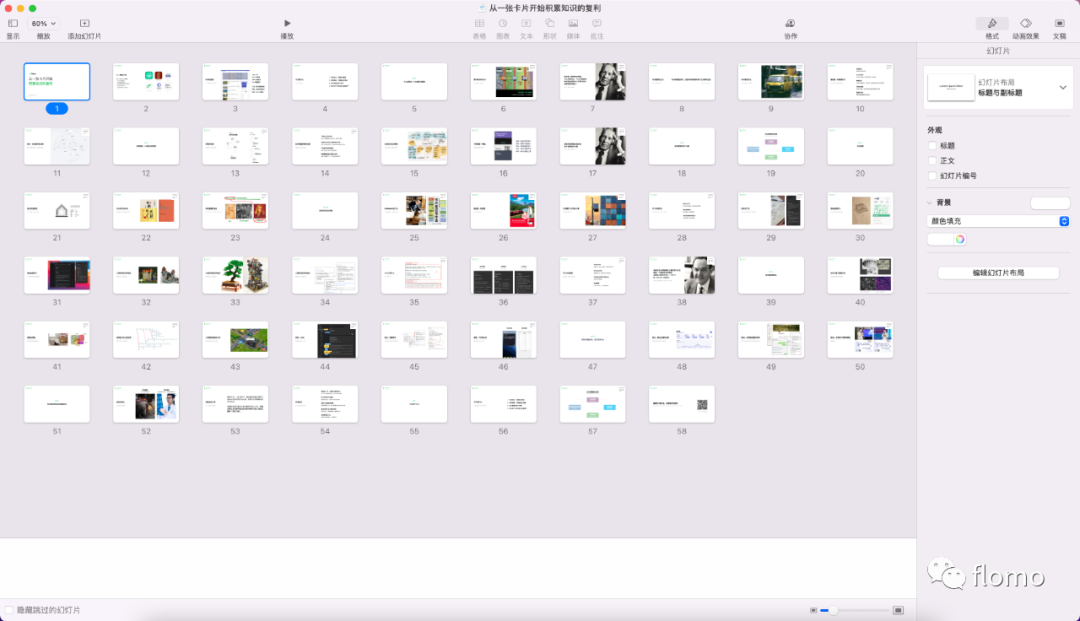This screenshot has width=1080, height=621.
Task: Open the color wheel picker
Action: [x=959, y=240]
